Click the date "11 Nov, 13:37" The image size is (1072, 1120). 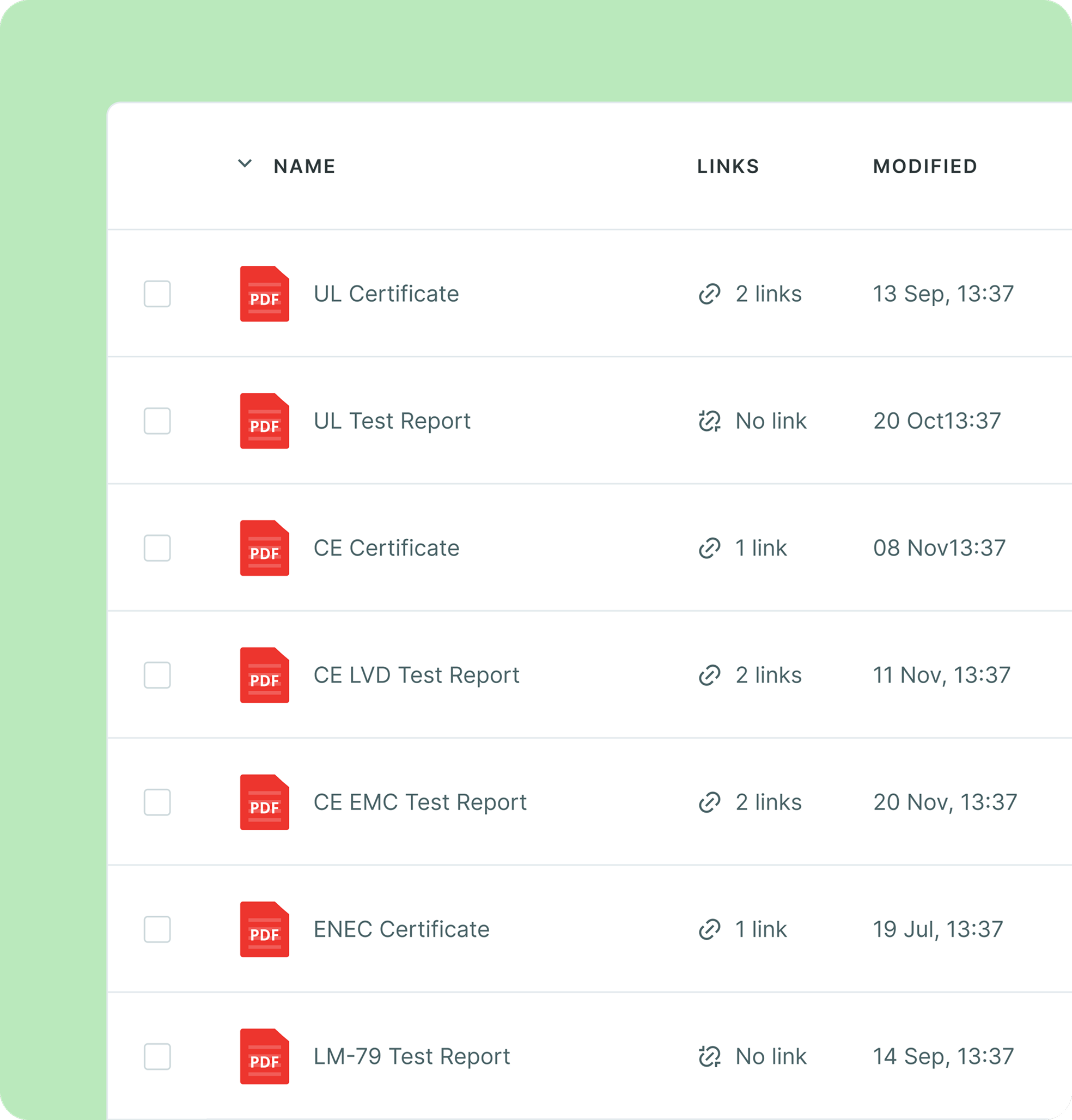point(942,676)
